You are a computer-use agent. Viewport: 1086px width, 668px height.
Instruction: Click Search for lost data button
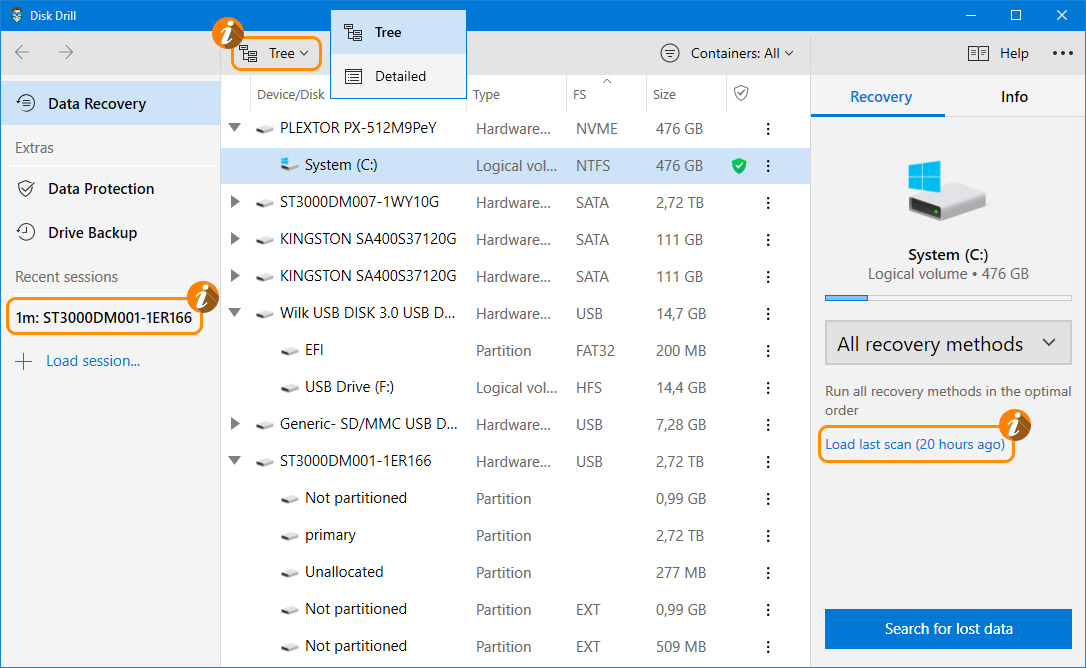[948, 629]
